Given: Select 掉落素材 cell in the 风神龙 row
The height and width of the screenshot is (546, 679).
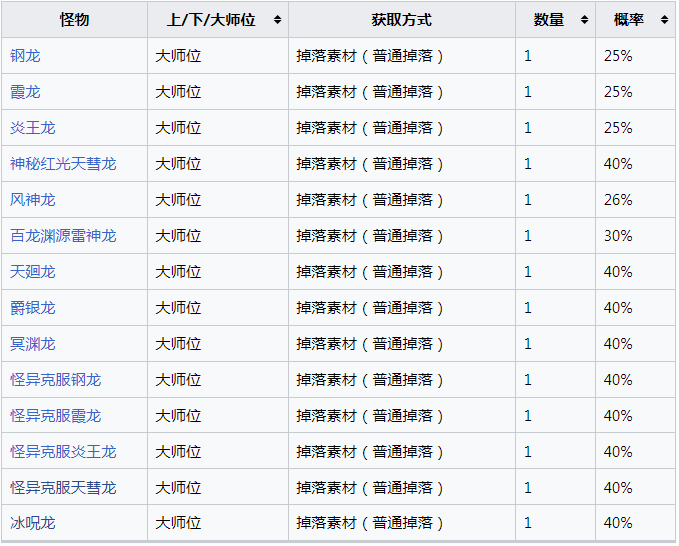Looking at the screenshot, I should point(402,200).
